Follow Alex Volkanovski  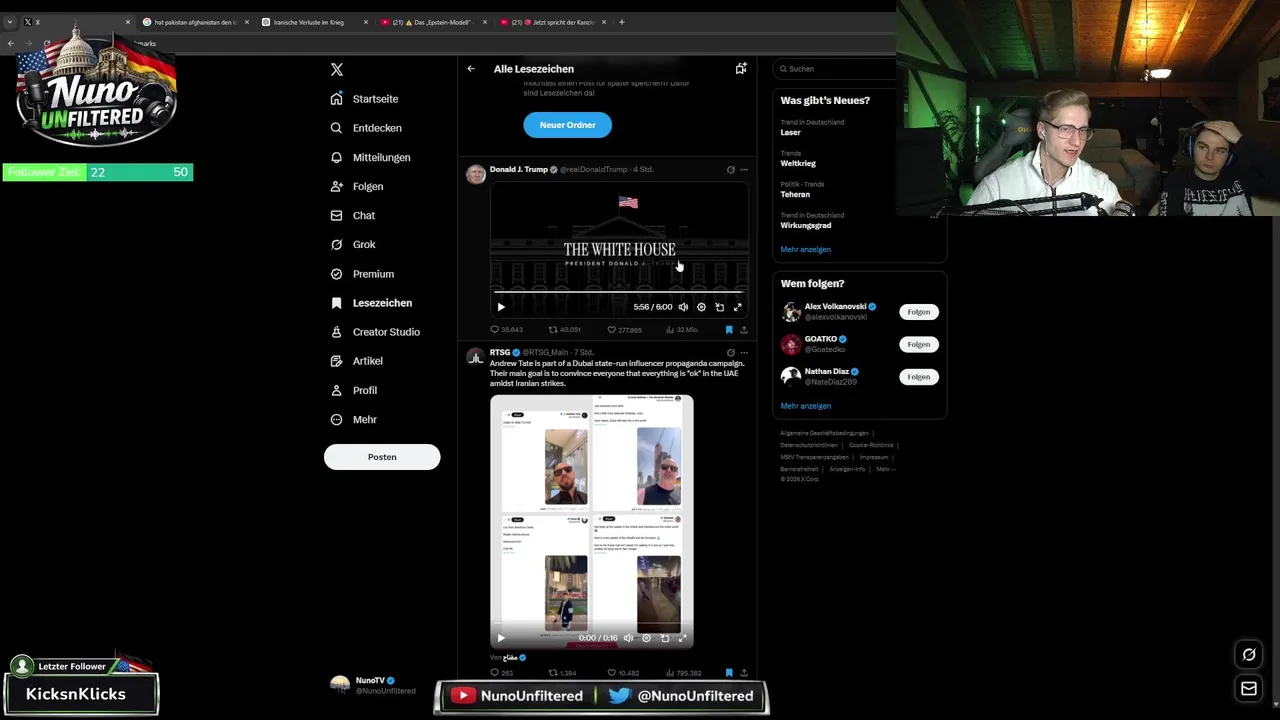click(x=919, y=312)
